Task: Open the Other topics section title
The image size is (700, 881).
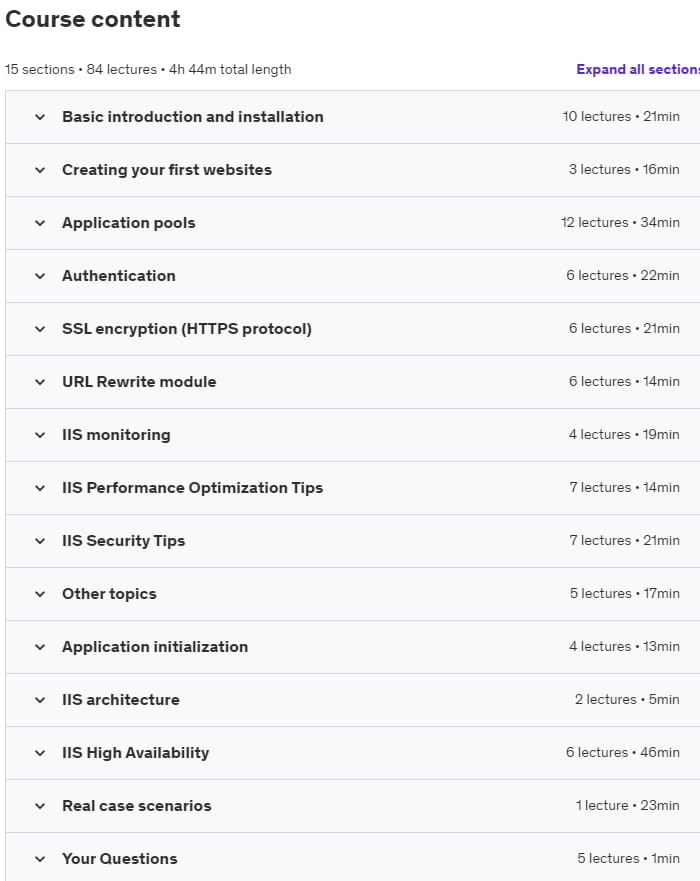Action: tap(109, 594)
